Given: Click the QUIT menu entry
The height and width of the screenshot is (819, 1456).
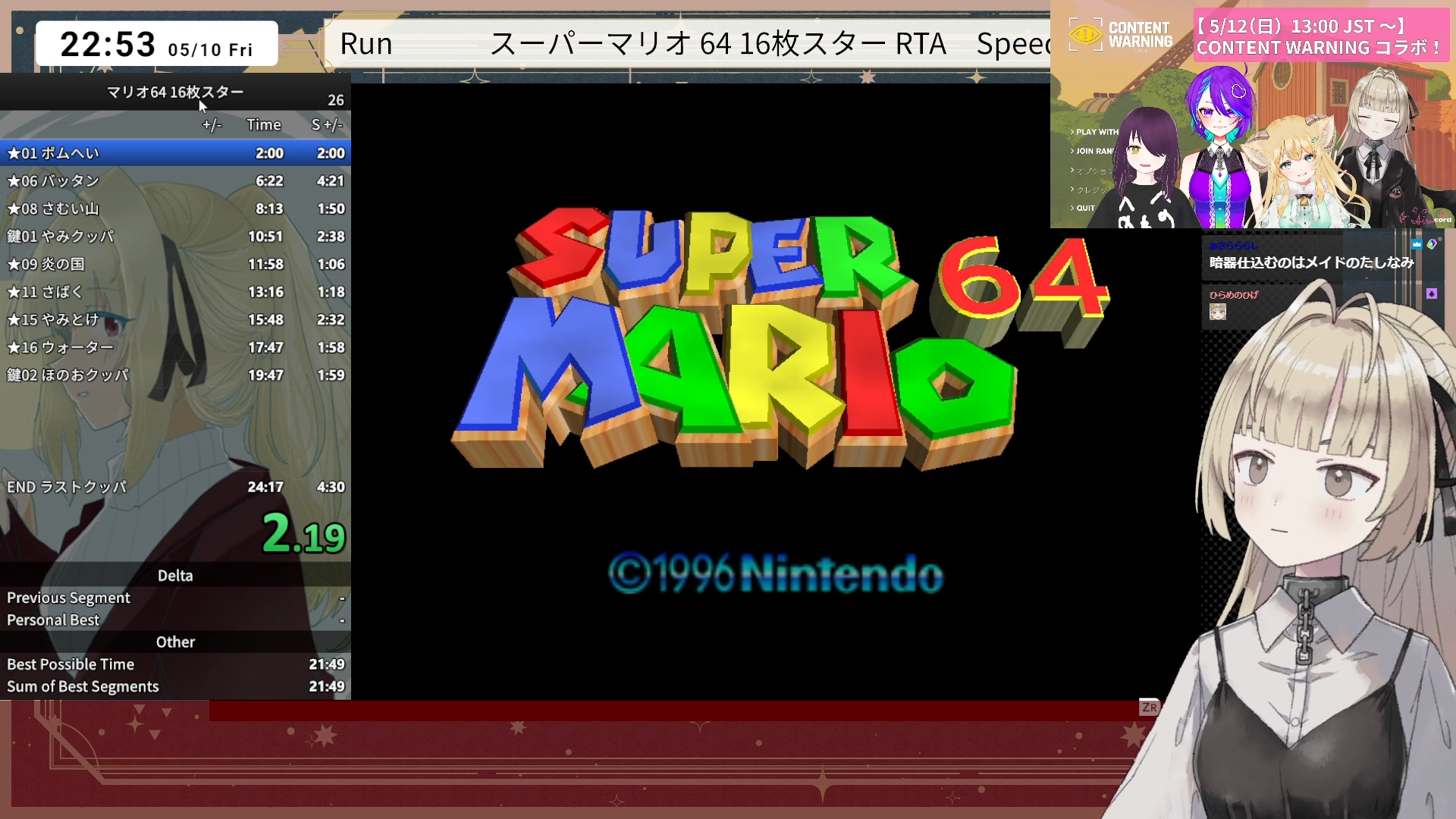Looking at the screenshot, I should (1084, 208).
